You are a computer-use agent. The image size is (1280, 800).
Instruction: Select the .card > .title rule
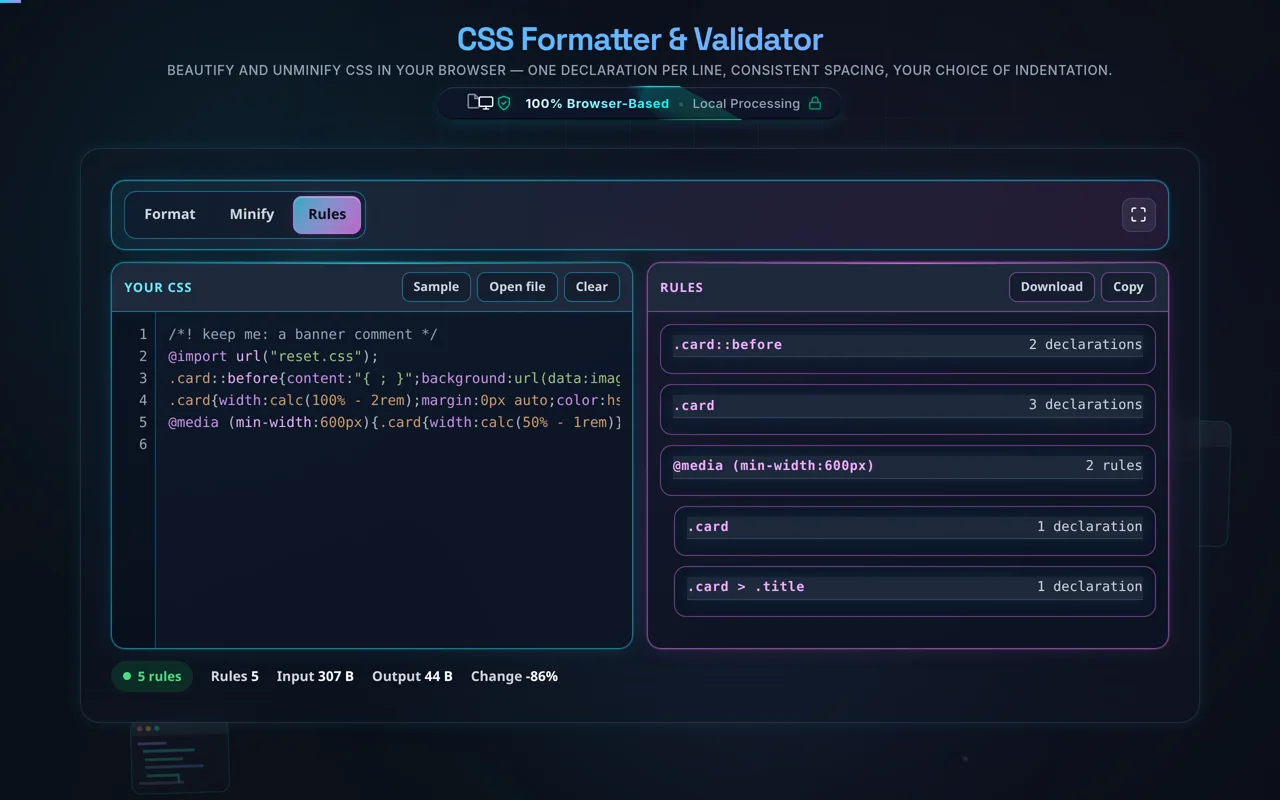click(915, 591)
